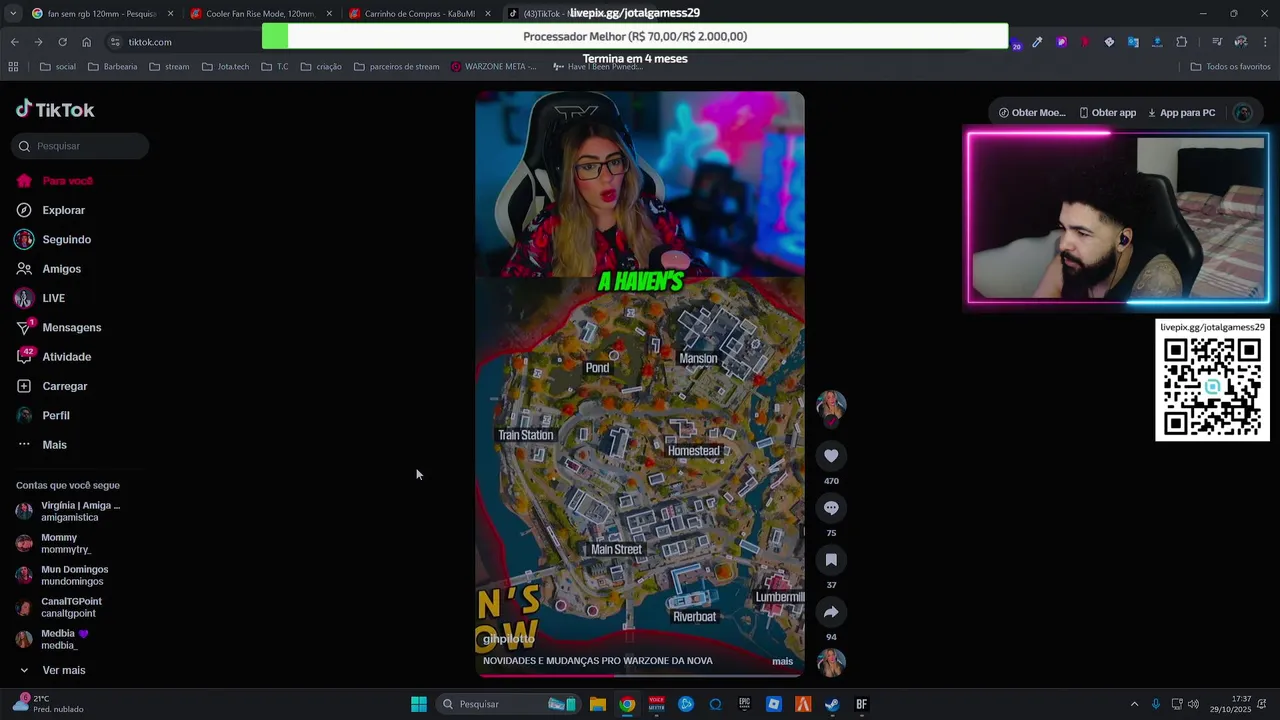The image size is (1280, 720).
Task: Expand video caption with mais
Action: 782,661
